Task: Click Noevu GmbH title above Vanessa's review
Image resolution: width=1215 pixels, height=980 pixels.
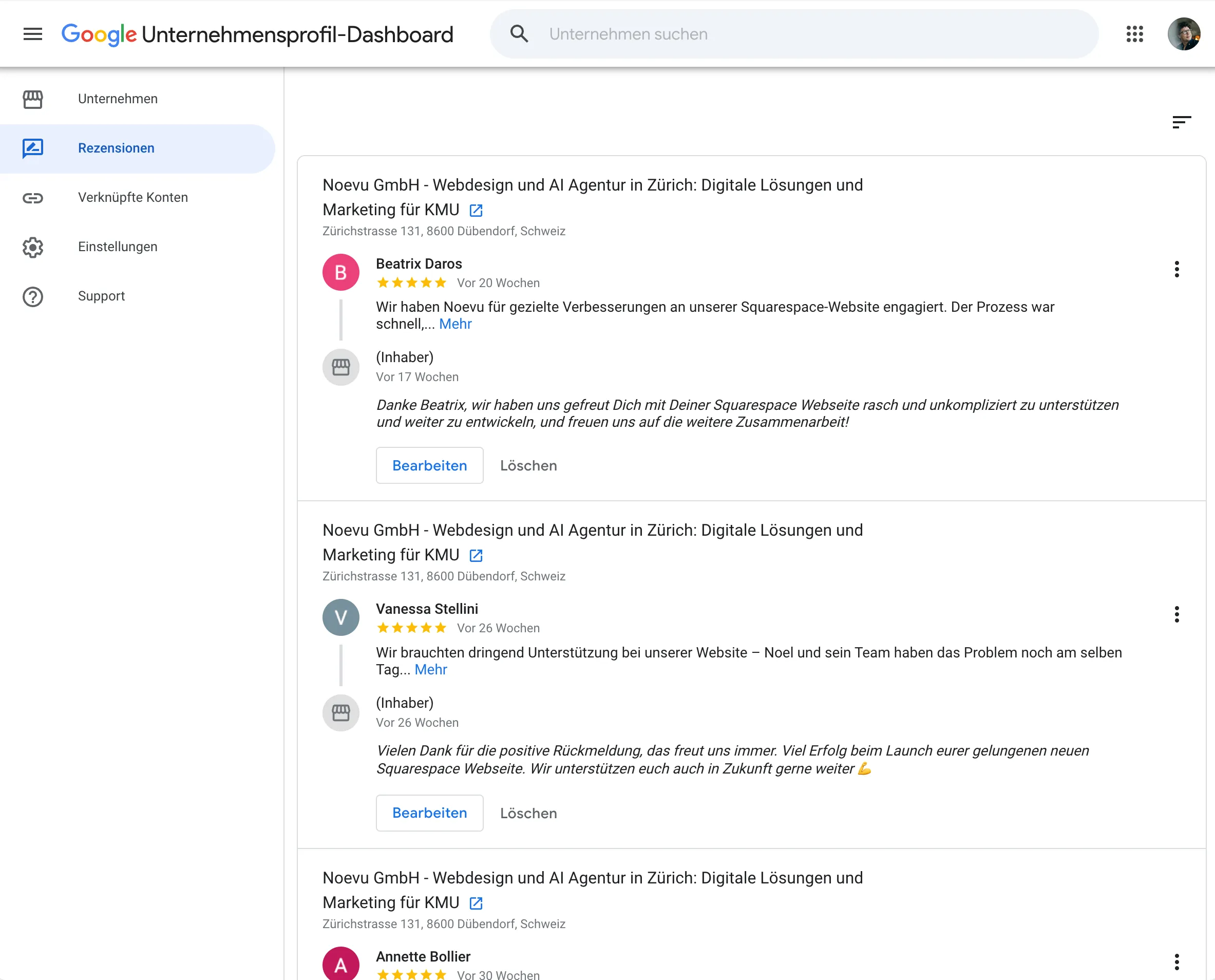Action: pos(593,542)
